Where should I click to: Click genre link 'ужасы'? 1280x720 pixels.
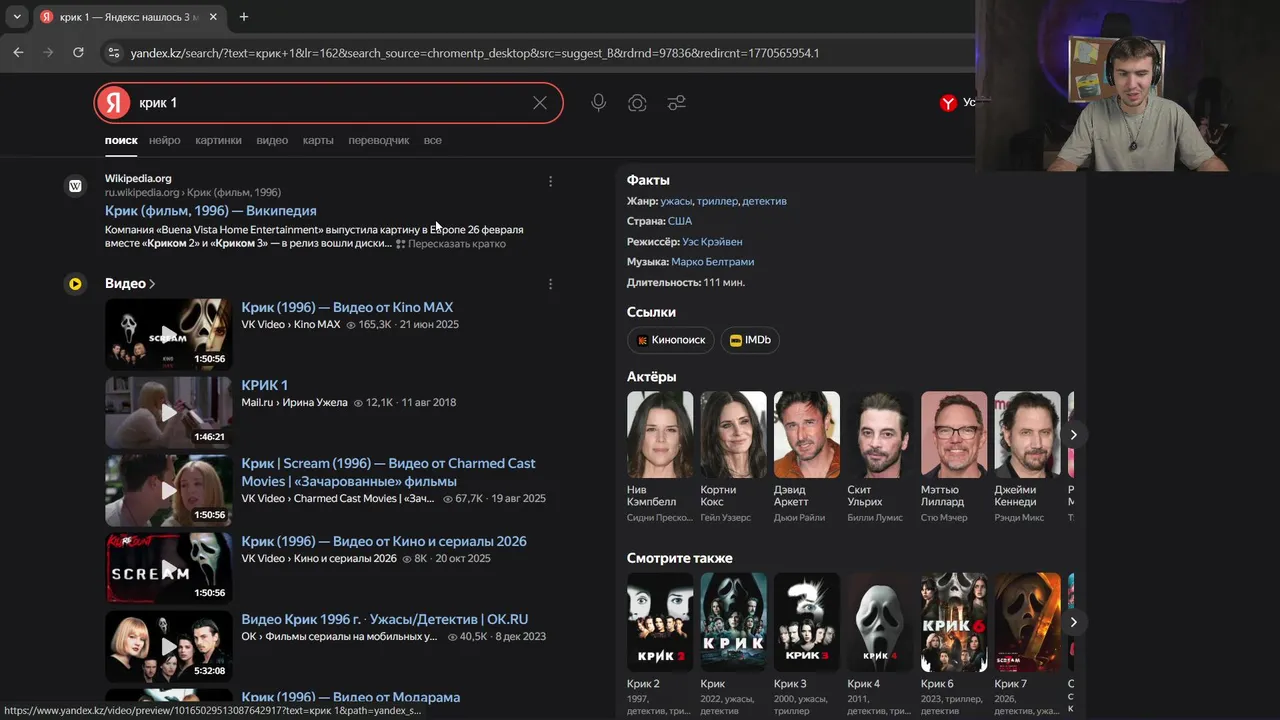tap(676, 201)
